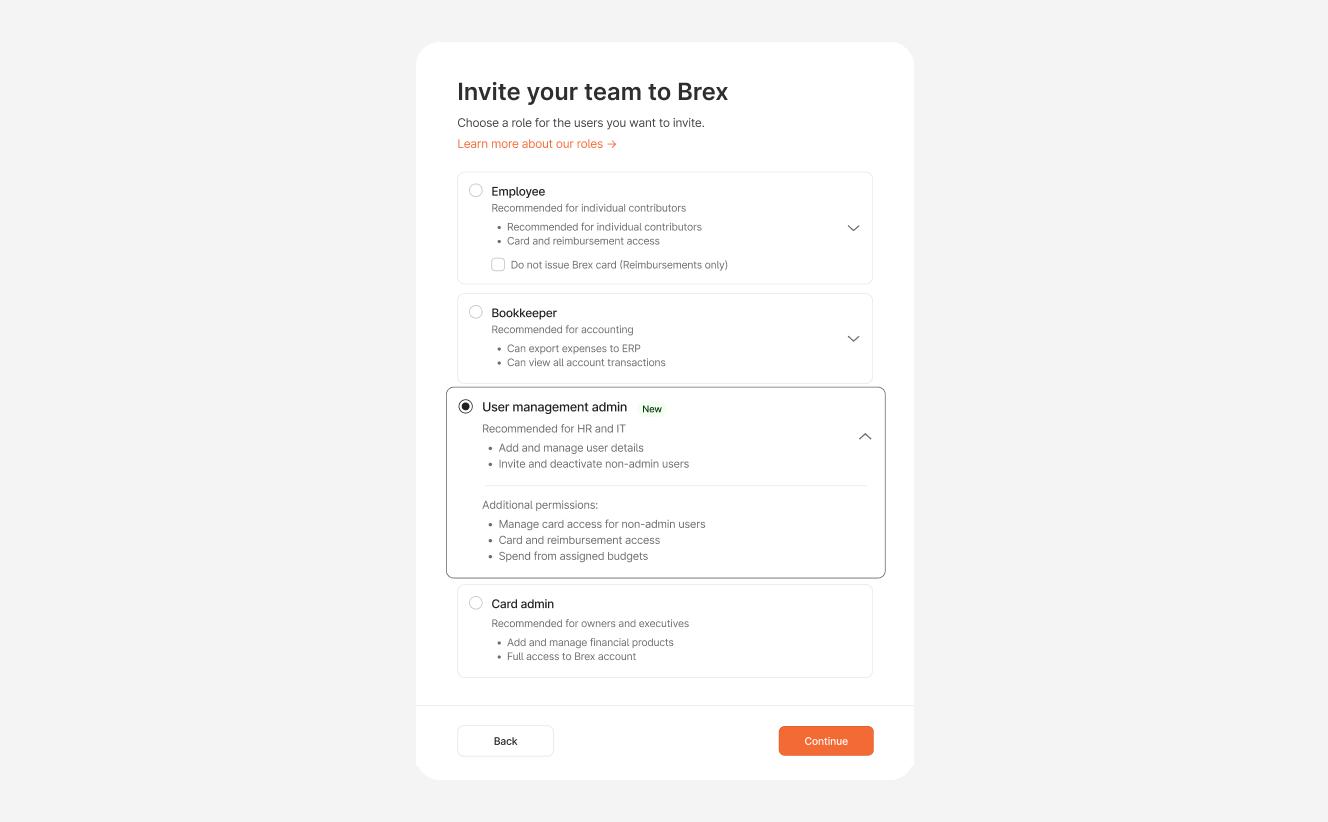The height and width of the screenshot is (822, 1328).
Task: Select the Employee role radio button
Action: click(x=476, y=190)
